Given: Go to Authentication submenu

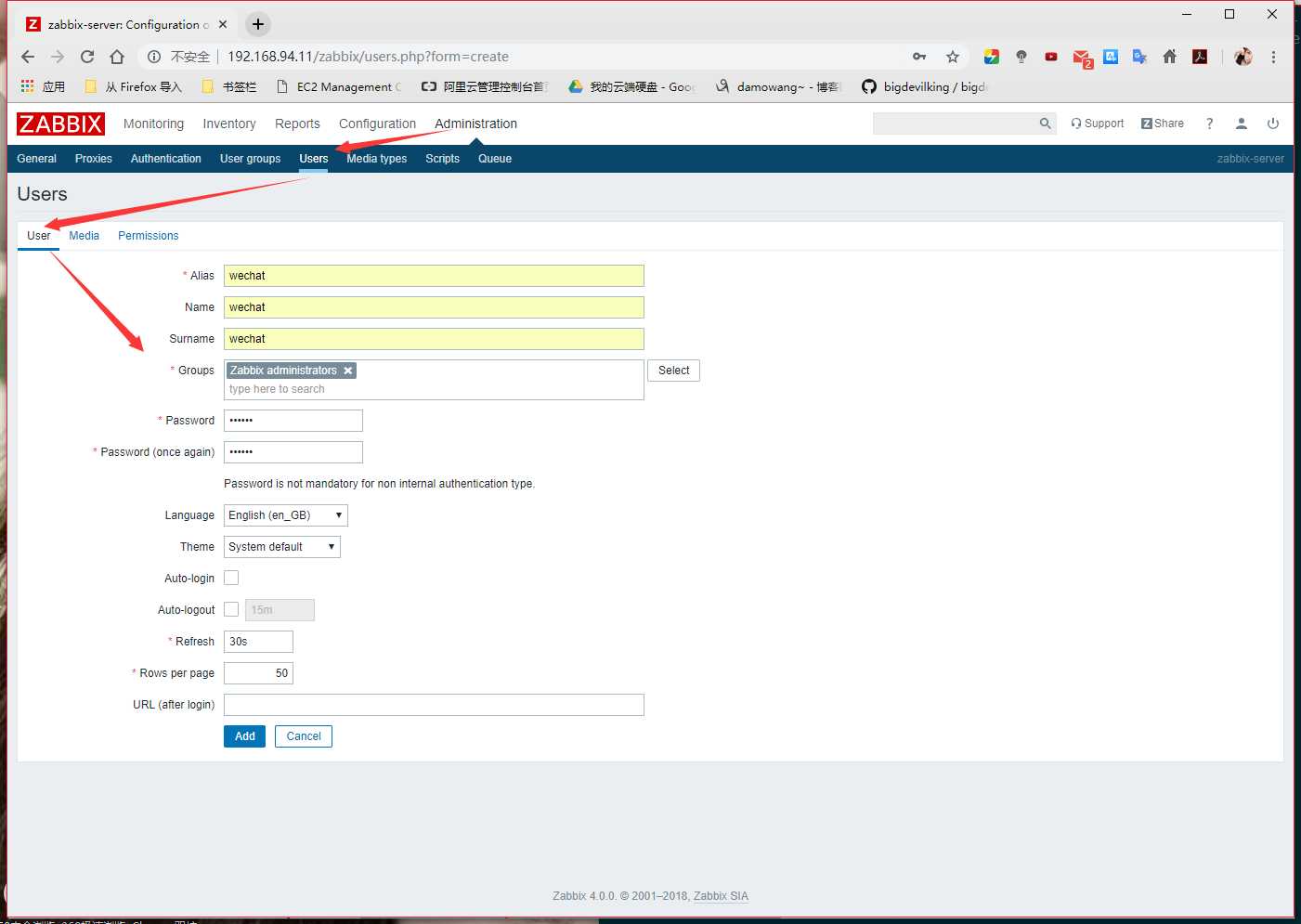Looking at the screenshot, I should [x=166, y=159].
